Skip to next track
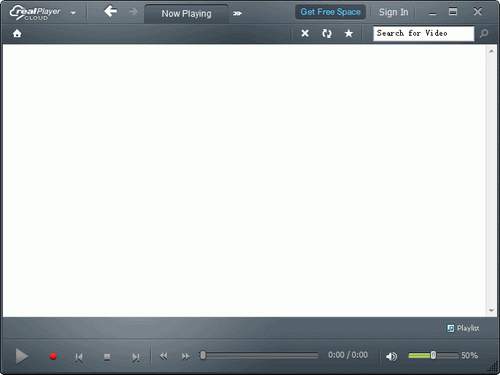 click(x=135, y=357)
